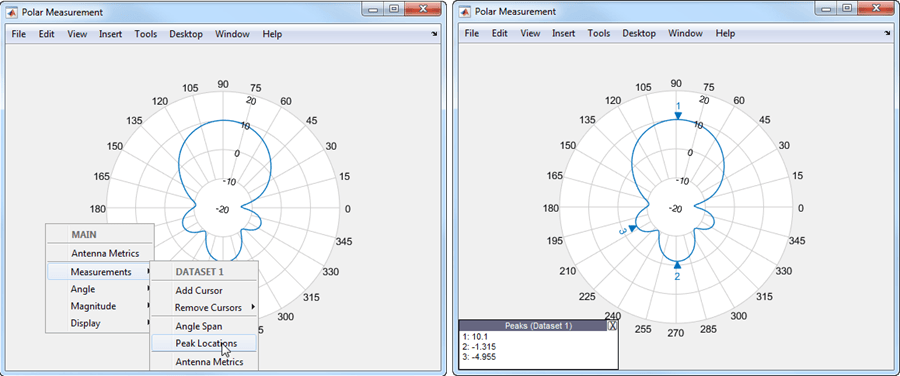Open Window menu in right window
Viewport: 900px width, 376px height.
coord(685,33)
